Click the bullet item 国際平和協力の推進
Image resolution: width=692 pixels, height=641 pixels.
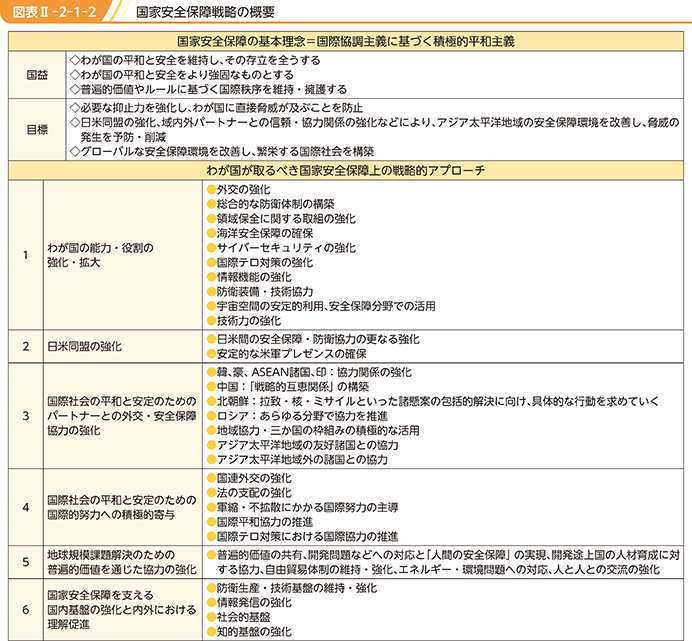pos(260,522)
